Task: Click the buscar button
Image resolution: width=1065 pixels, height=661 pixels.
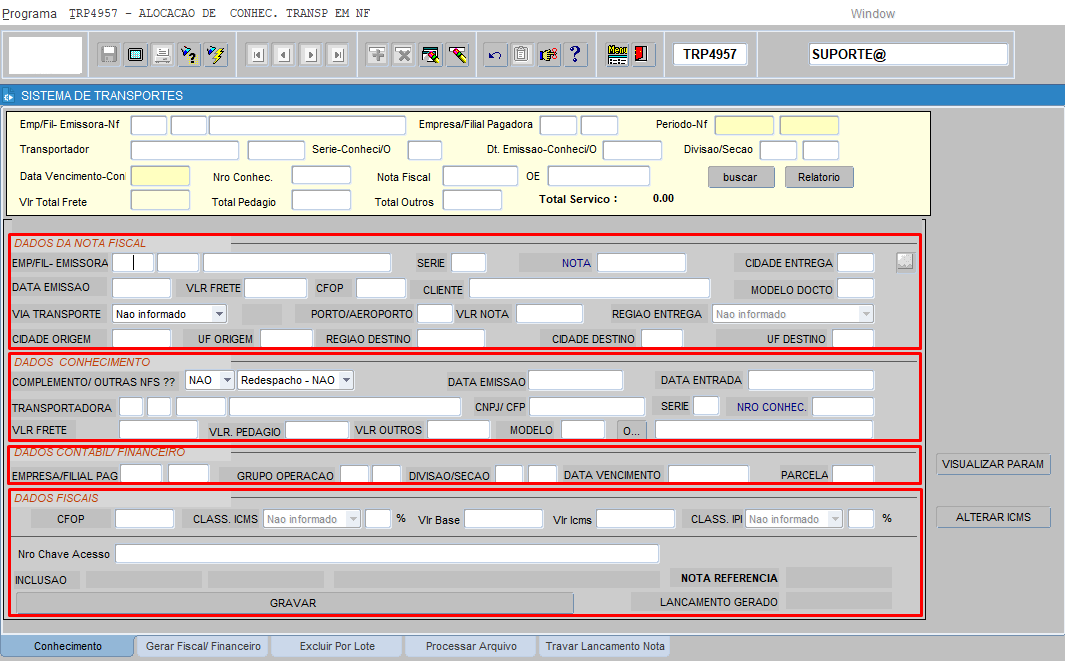Action: [x=740, y=177]
